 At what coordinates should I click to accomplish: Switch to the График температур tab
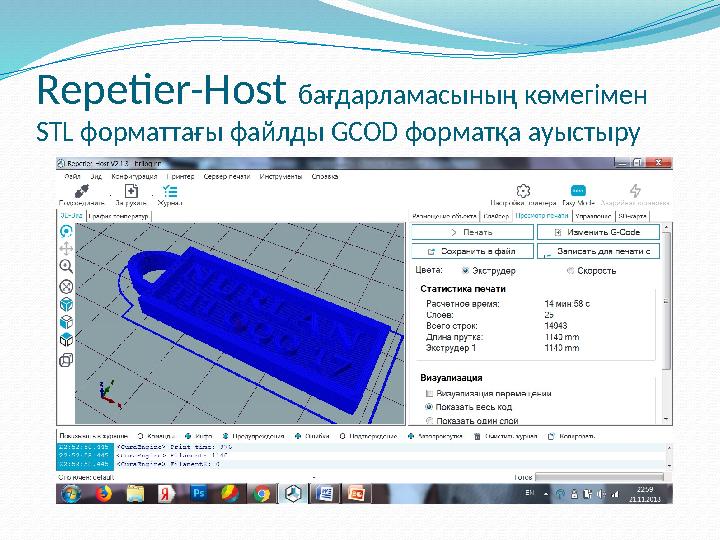click(118, 216)
